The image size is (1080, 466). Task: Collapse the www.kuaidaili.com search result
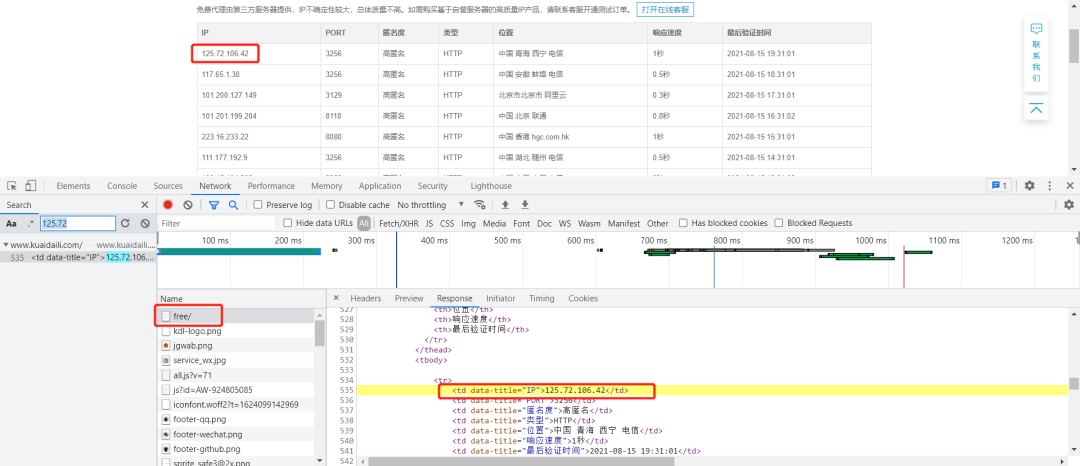pos(6,245)
